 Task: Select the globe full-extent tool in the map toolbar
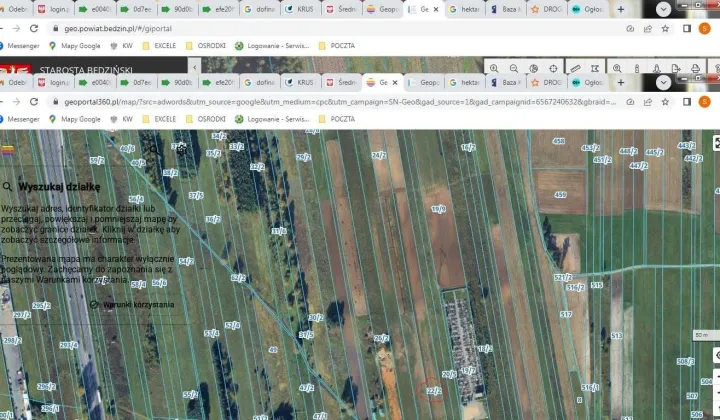[x=534, y=68]
